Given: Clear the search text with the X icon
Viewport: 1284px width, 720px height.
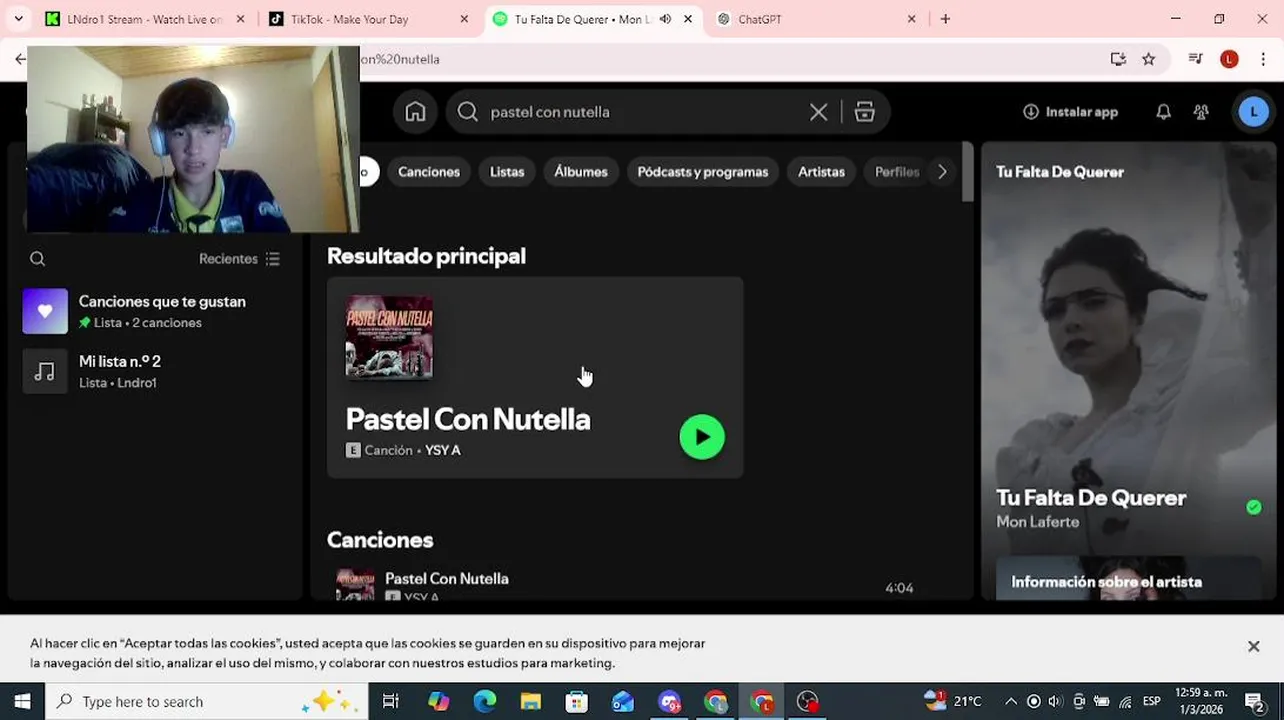Looking at the screenshot, I should (818, 112).
